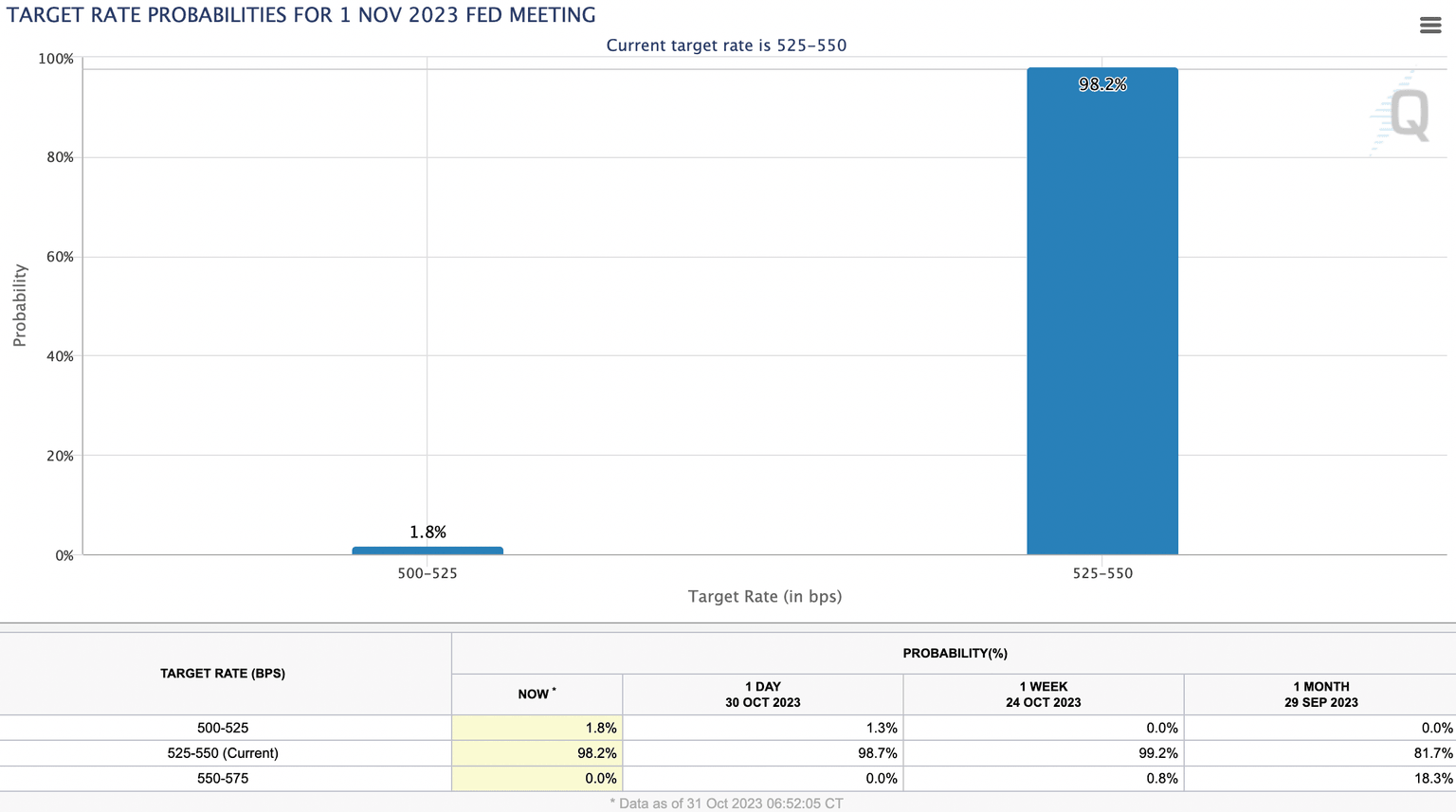Open the chart context menu (hamburger icon)
The width and height of the screenshot is (1456, 812).
pos(1430,25)
